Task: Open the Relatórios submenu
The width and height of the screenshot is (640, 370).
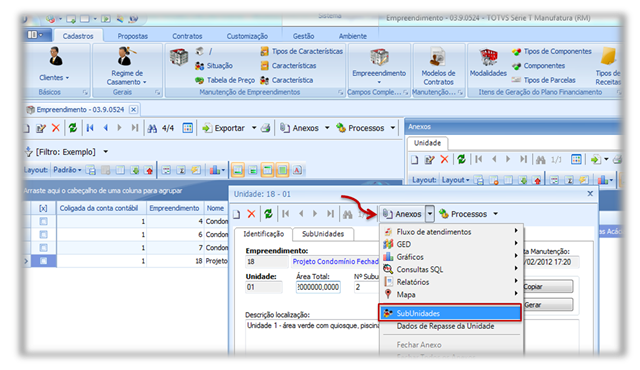Action: pyautogui.click(x=450, y=282)
